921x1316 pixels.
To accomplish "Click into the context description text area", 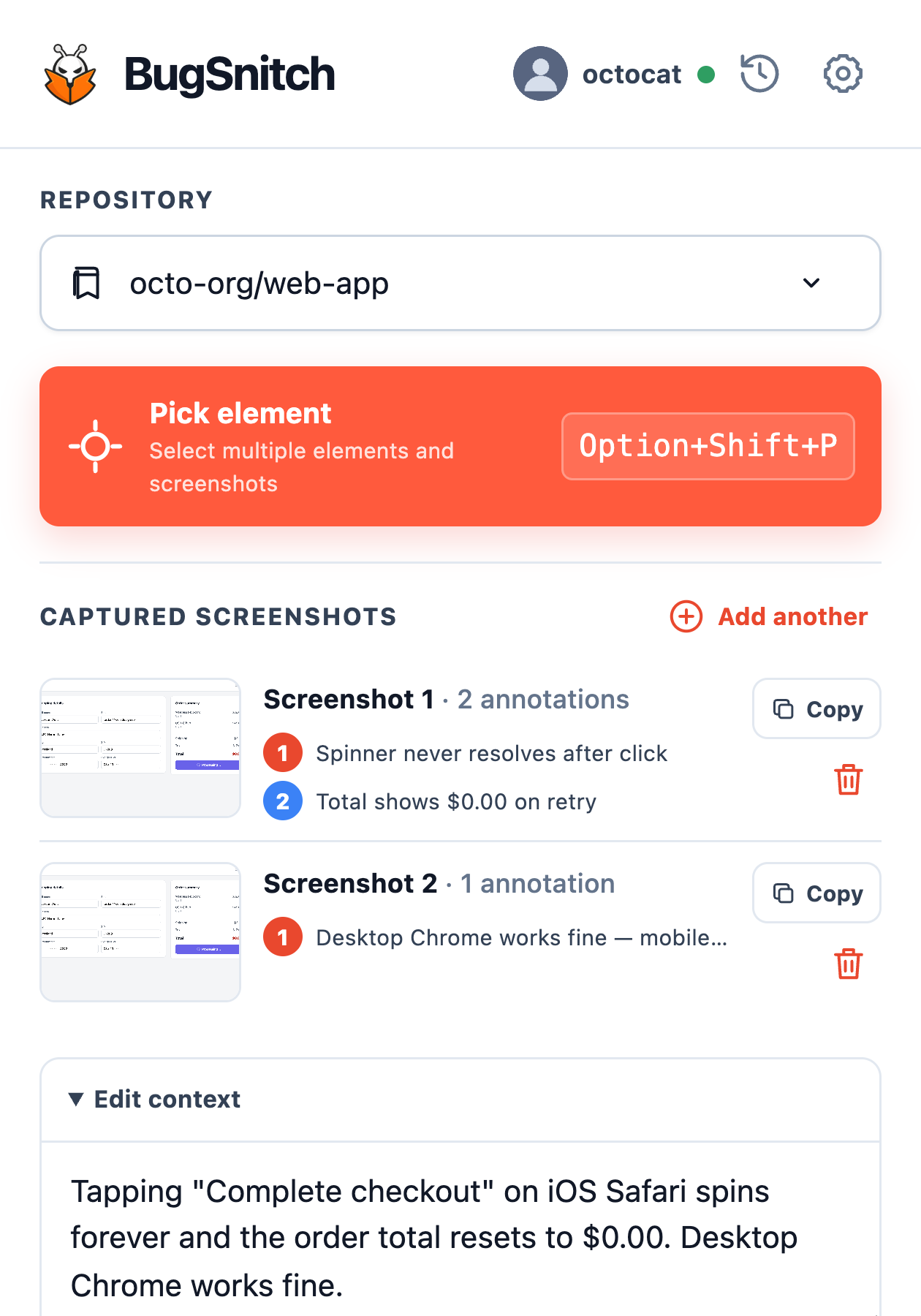I will tap(460, 1237).
